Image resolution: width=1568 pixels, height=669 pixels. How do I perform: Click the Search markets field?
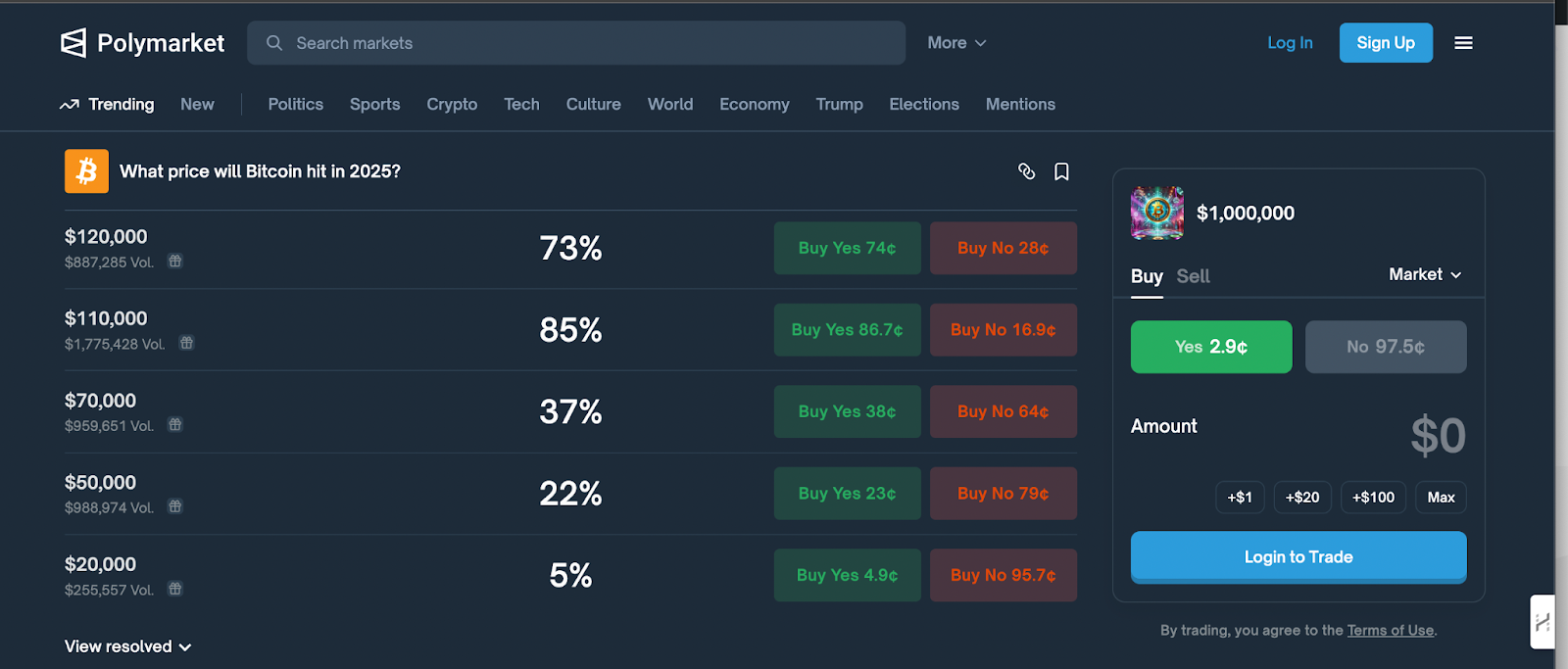(x=576, y=43)
